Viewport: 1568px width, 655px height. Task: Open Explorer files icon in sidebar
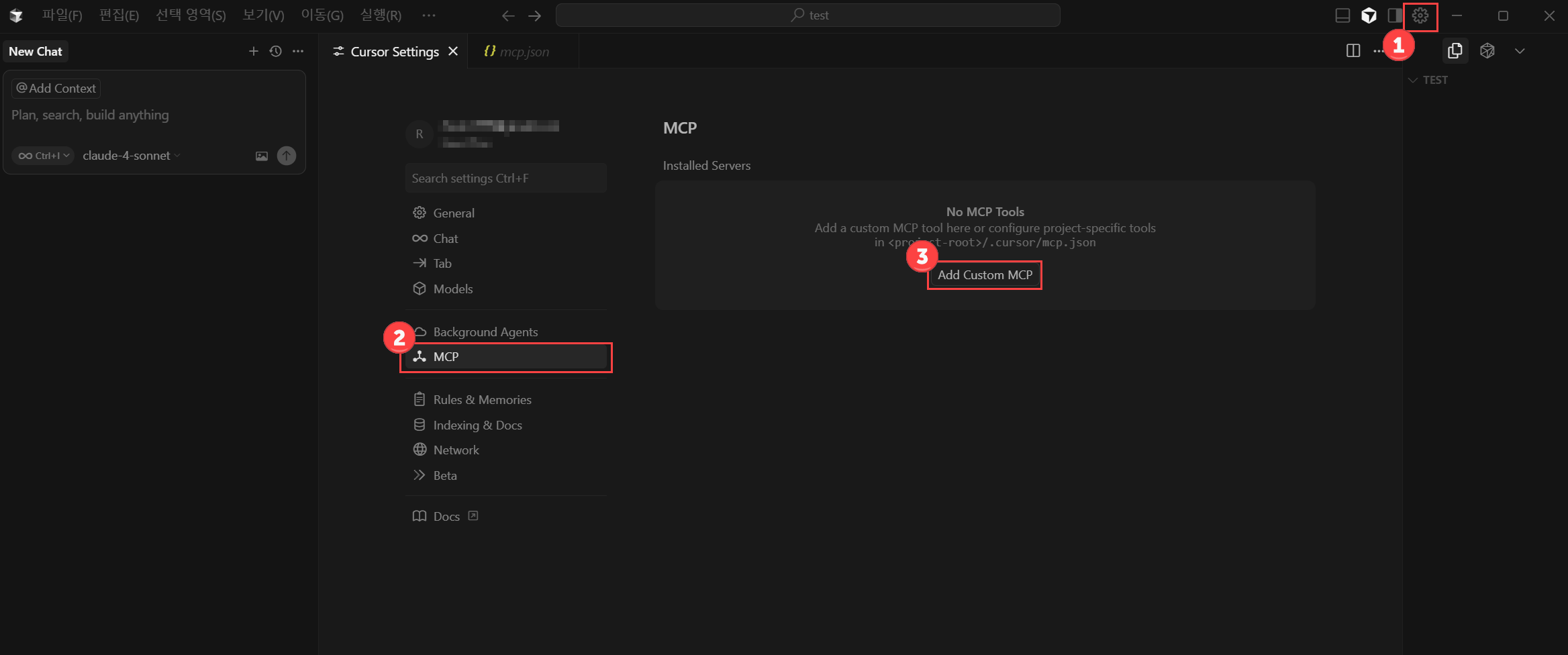point(1455,51)
